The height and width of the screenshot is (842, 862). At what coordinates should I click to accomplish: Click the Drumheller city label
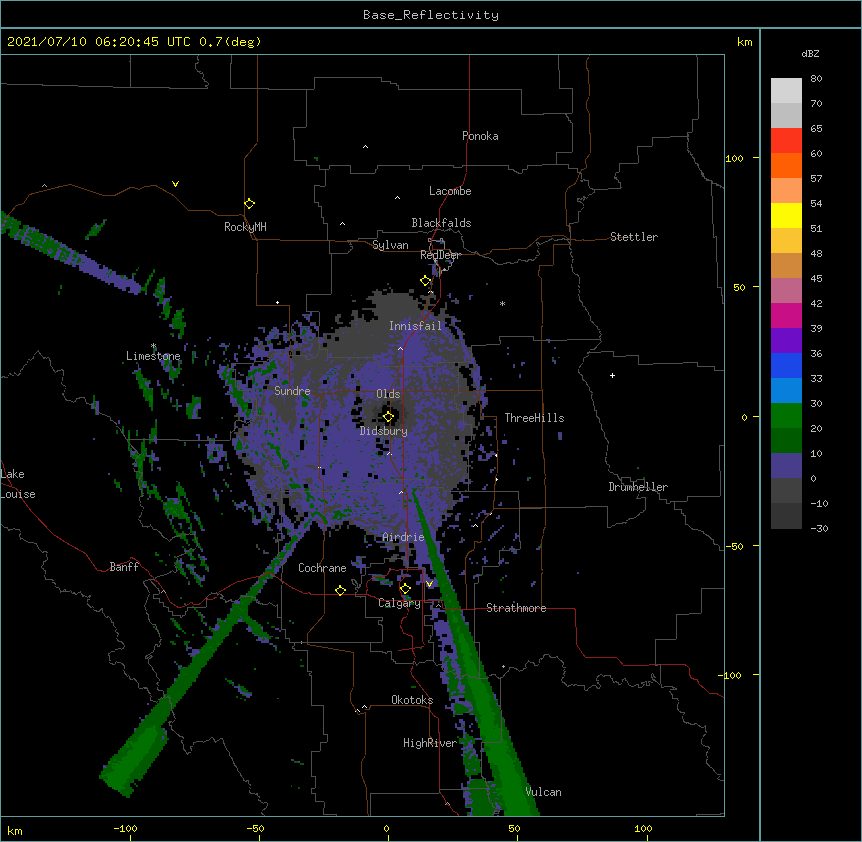click(638, 487)
